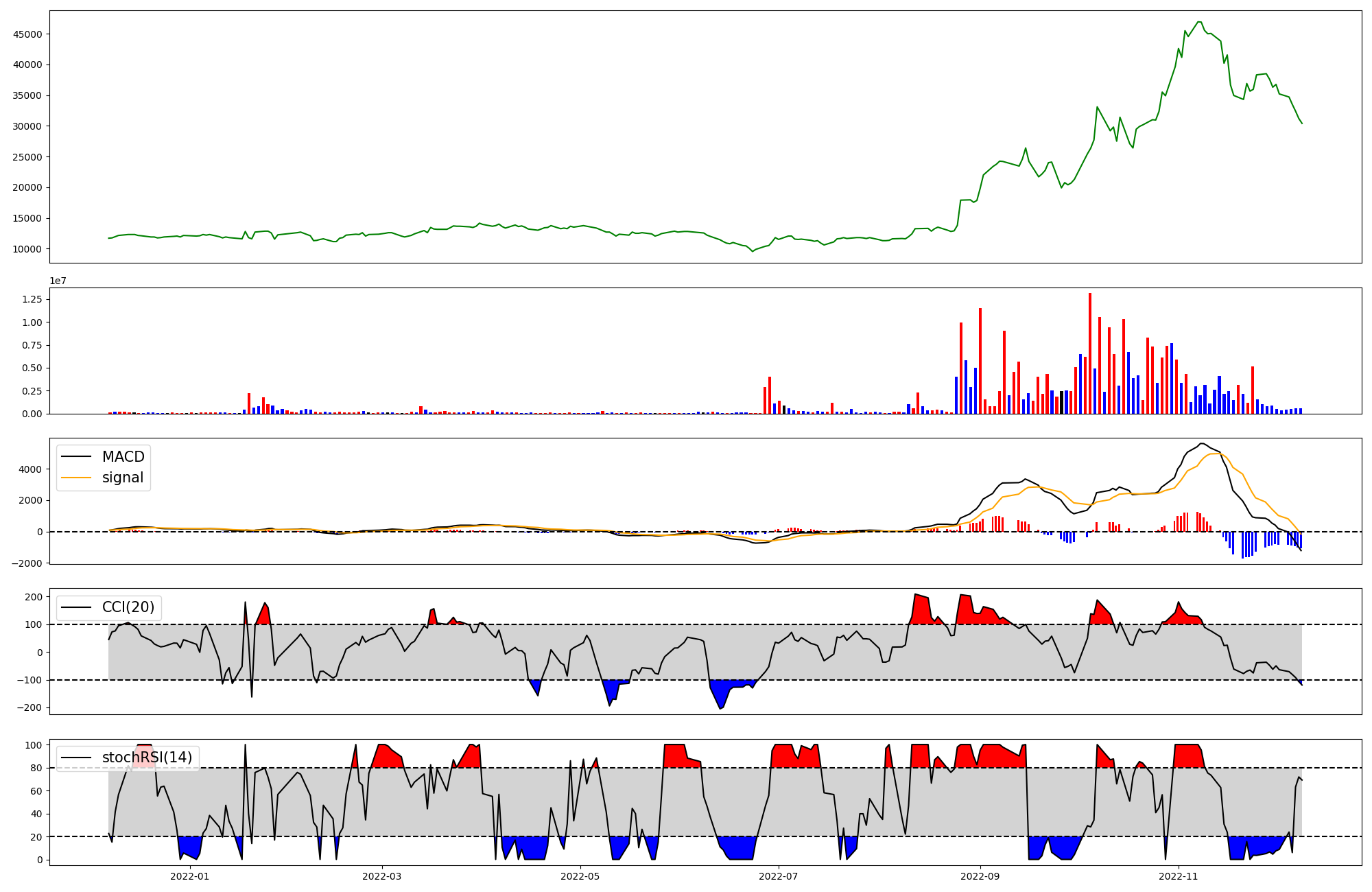Click the 45000 price axis label
This screenshot has width=1372, height=892.
click(x=28, y=34)
